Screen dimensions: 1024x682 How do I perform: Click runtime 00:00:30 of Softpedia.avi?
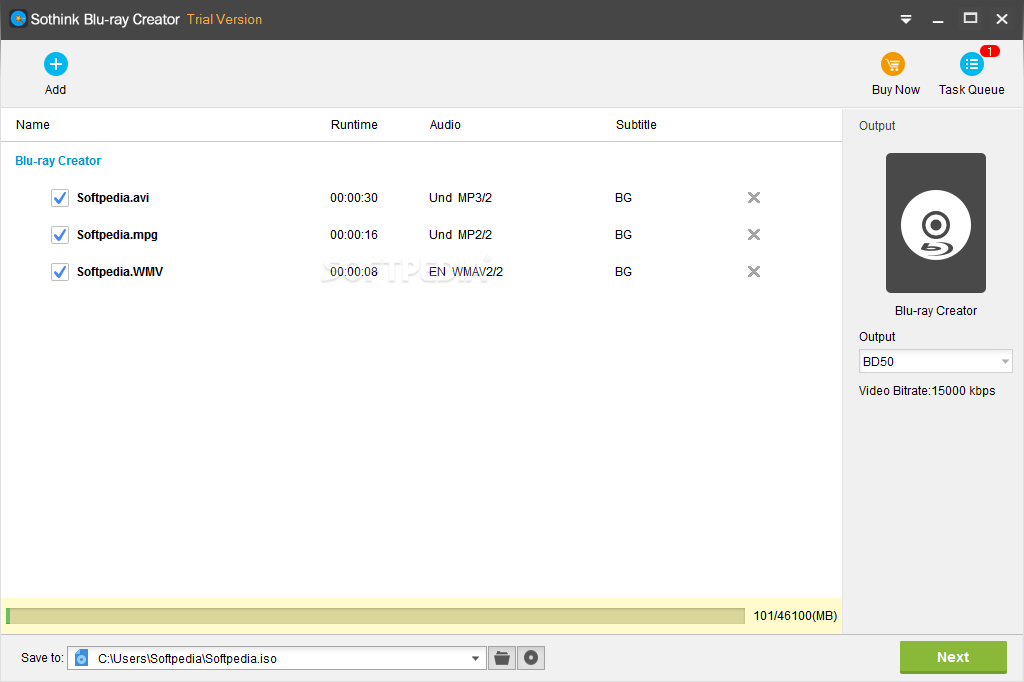[x=354, y=198]
